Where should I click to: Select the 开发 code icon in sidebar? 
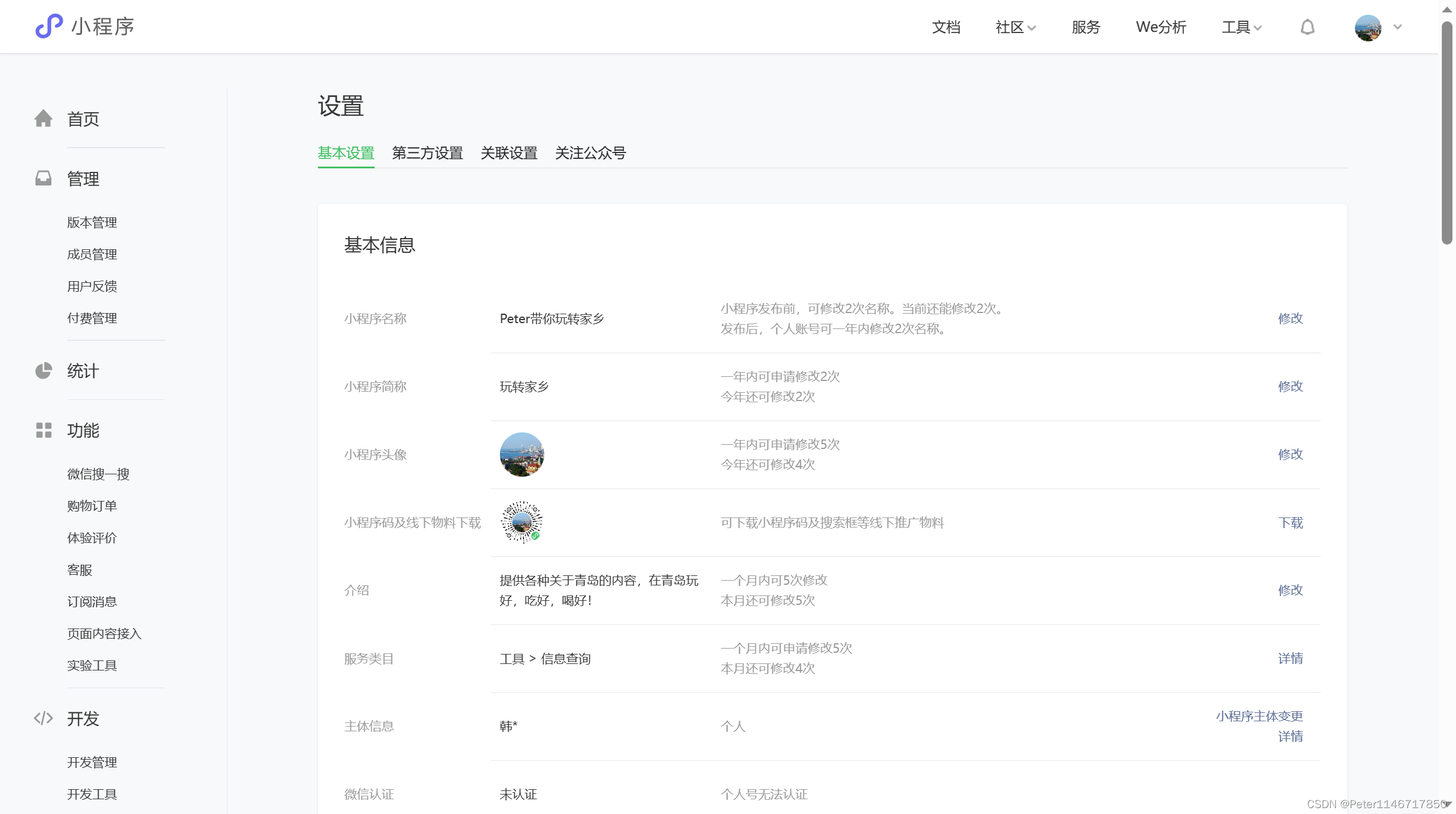[44, 719]
